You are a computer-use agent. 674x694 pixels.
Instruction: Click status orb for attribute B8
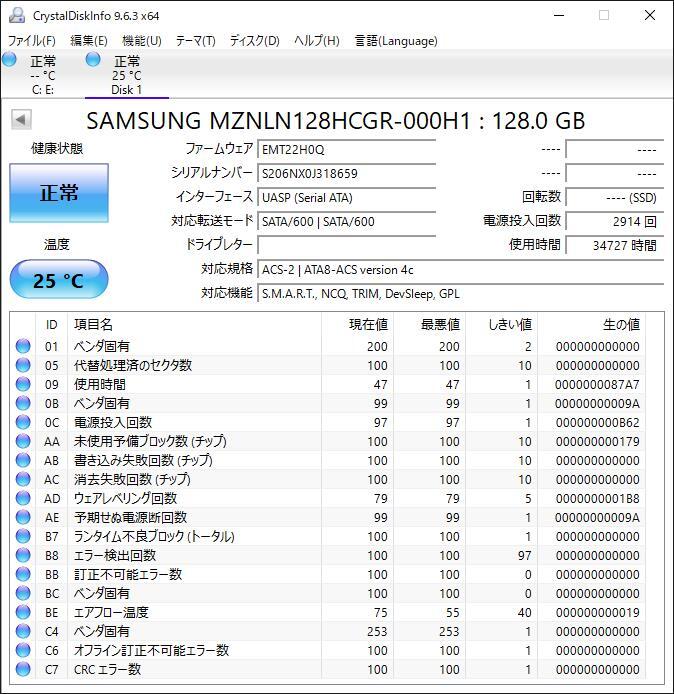pos(23,555)
